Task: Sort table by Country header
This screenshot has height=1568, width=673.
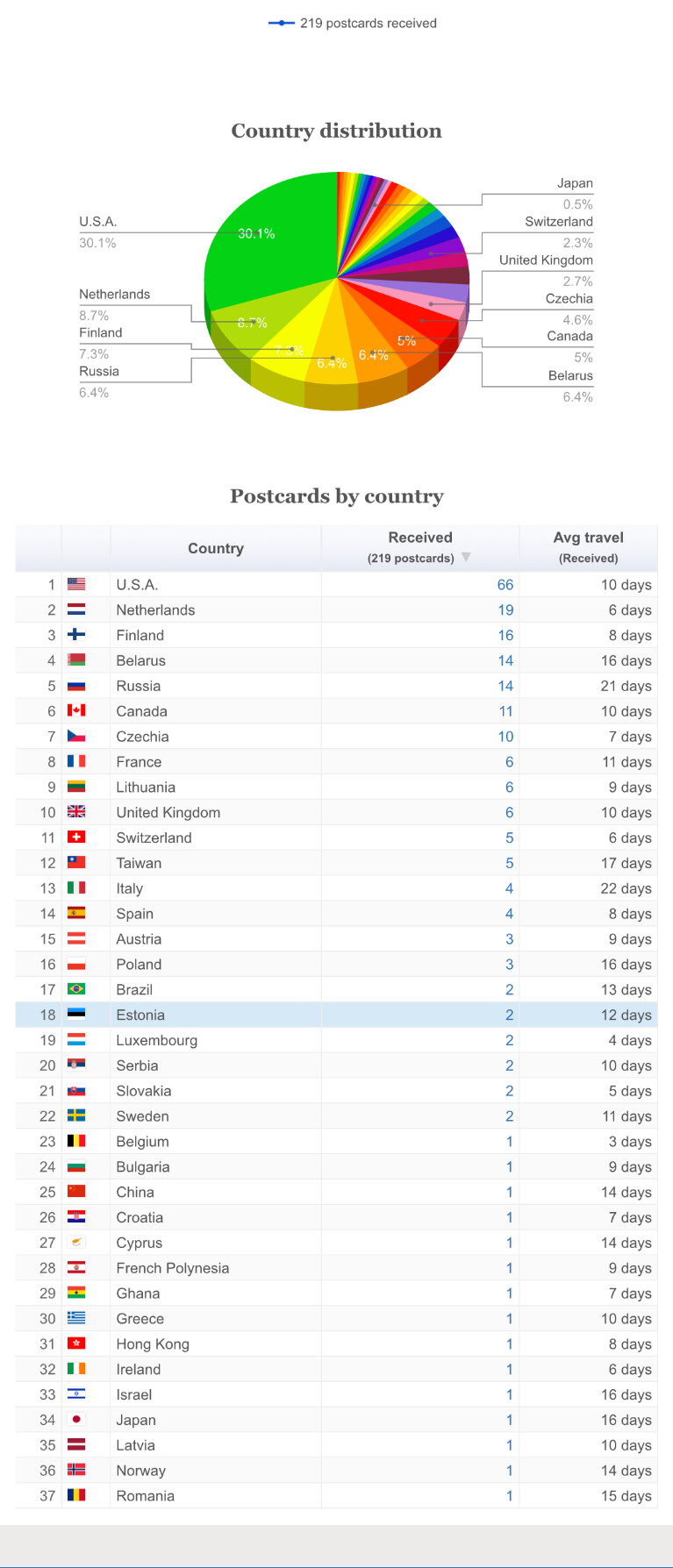Action: click(x=216, y=548)
